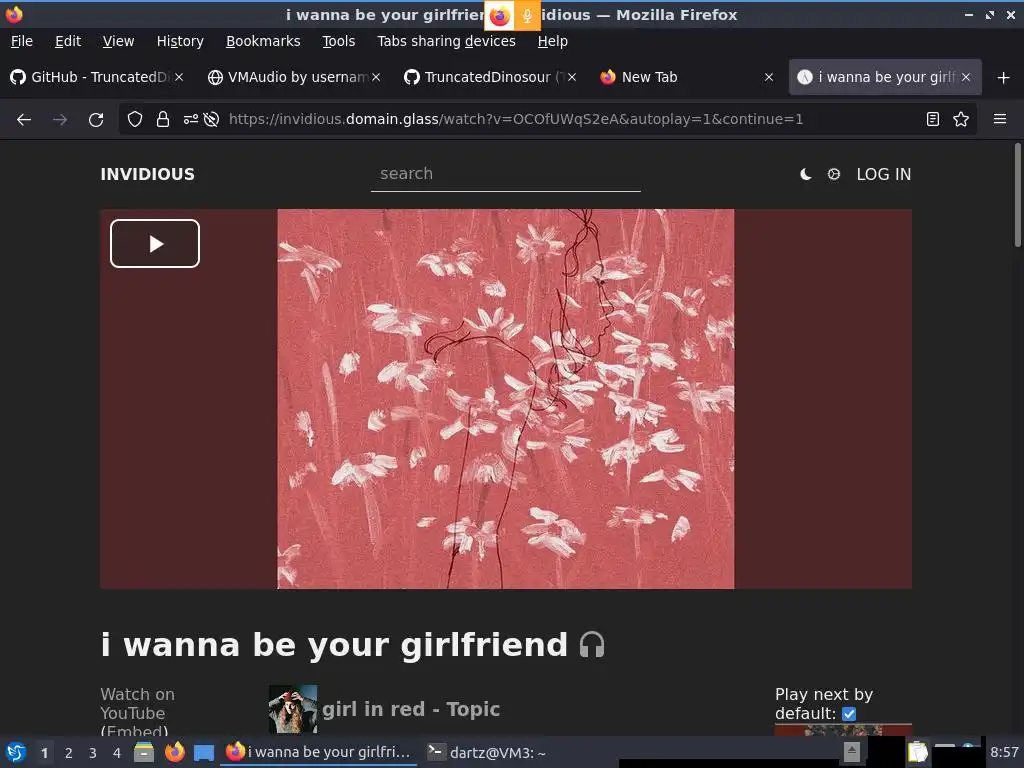Open the View menu
This screenshot has width=1024, height=768.
pyautogui.click(x=118, y=41)
